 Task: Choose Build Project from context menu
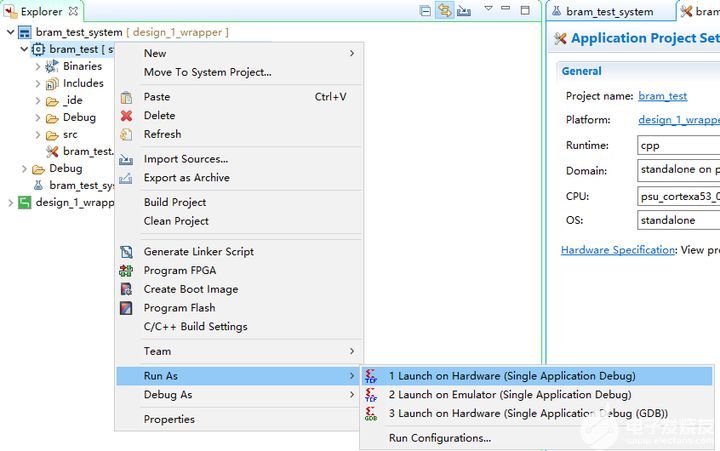click(239, 203)
